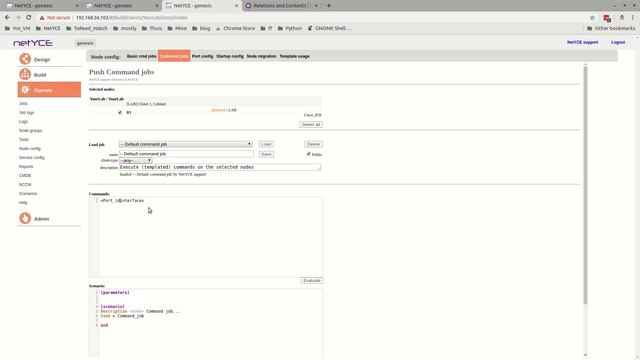The width and height of the screenshot is (640, 360).
Task: Go forward with browser forward arrow
Action: click(18, 18)
